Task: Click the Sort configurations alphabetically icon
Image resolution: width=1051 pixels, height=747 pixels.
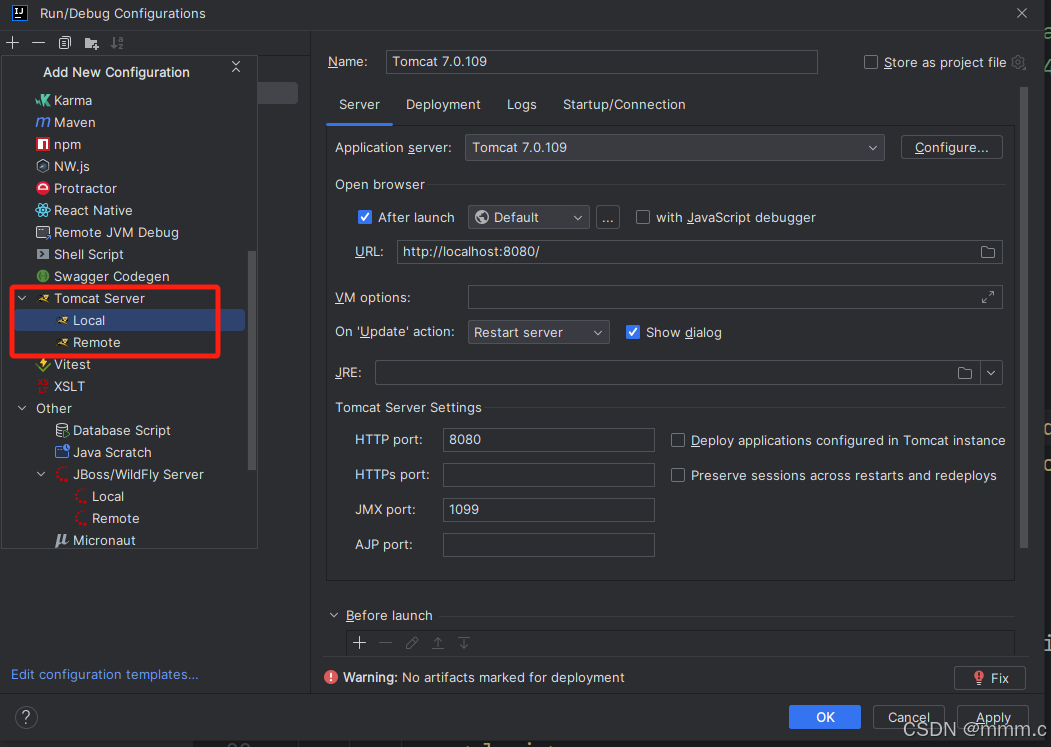Action: [x=117, y=43]
